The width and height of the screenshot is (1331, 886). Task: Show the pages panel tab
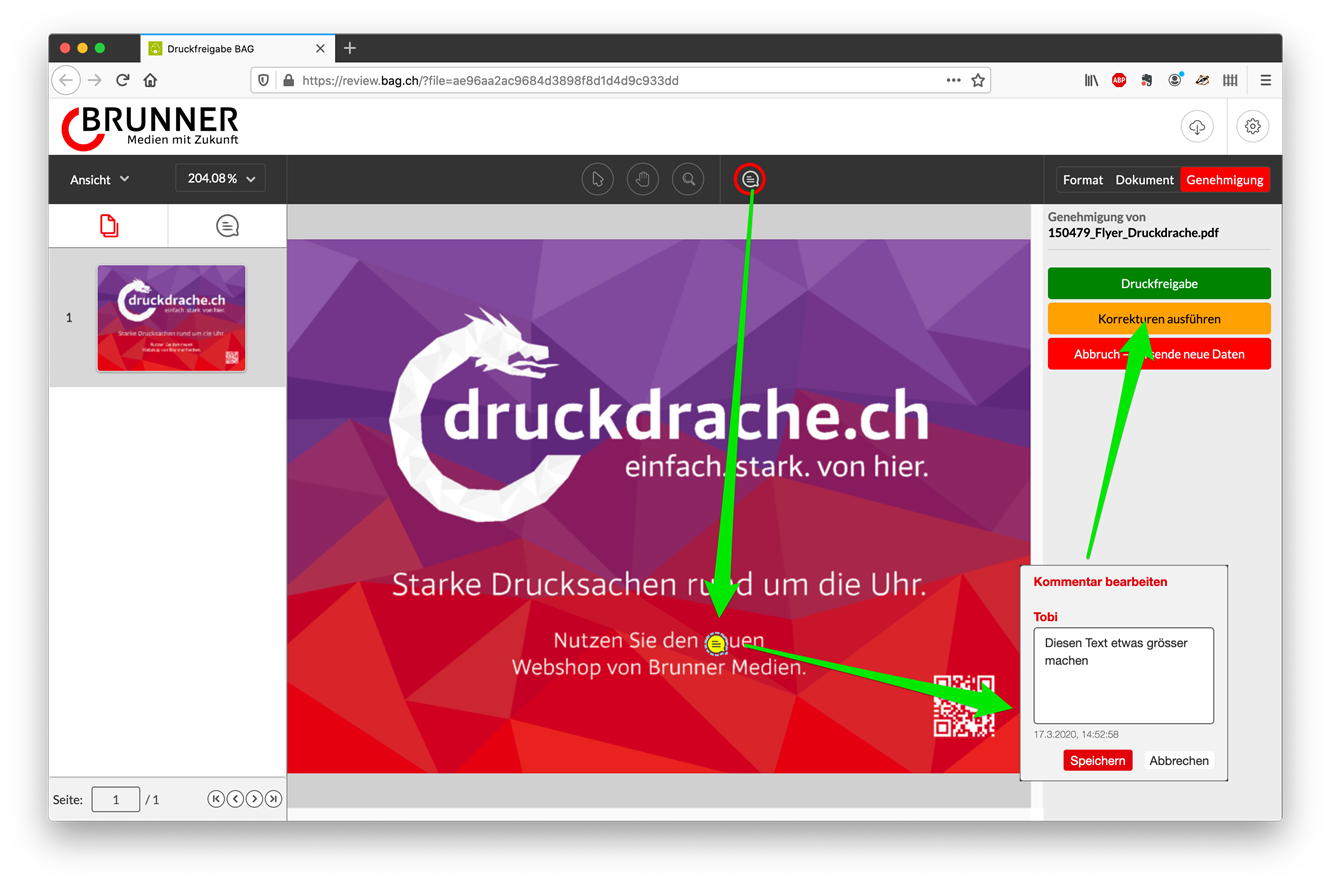coord(109,227)
